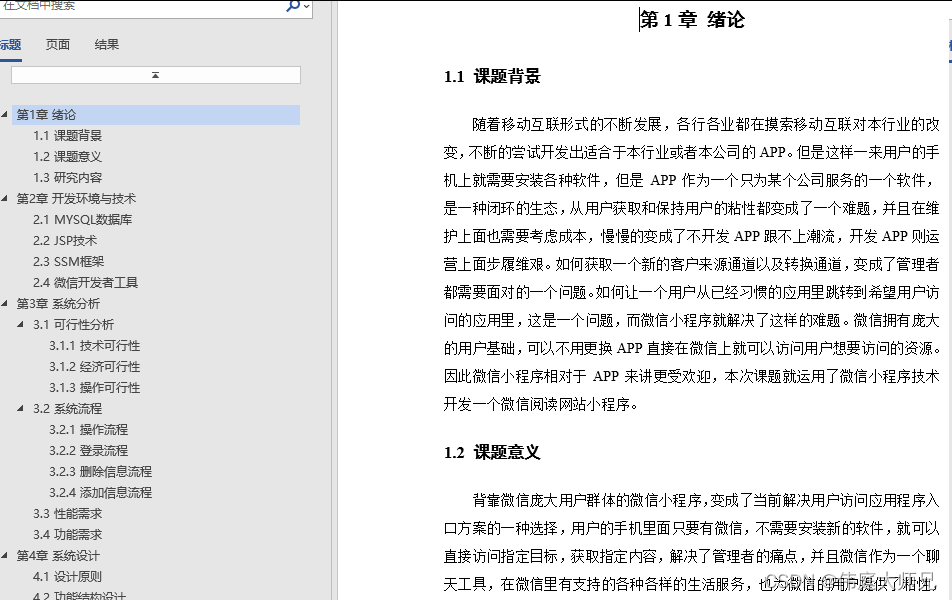Go to heading 3.1.2 经济可行性

[95, 366]
